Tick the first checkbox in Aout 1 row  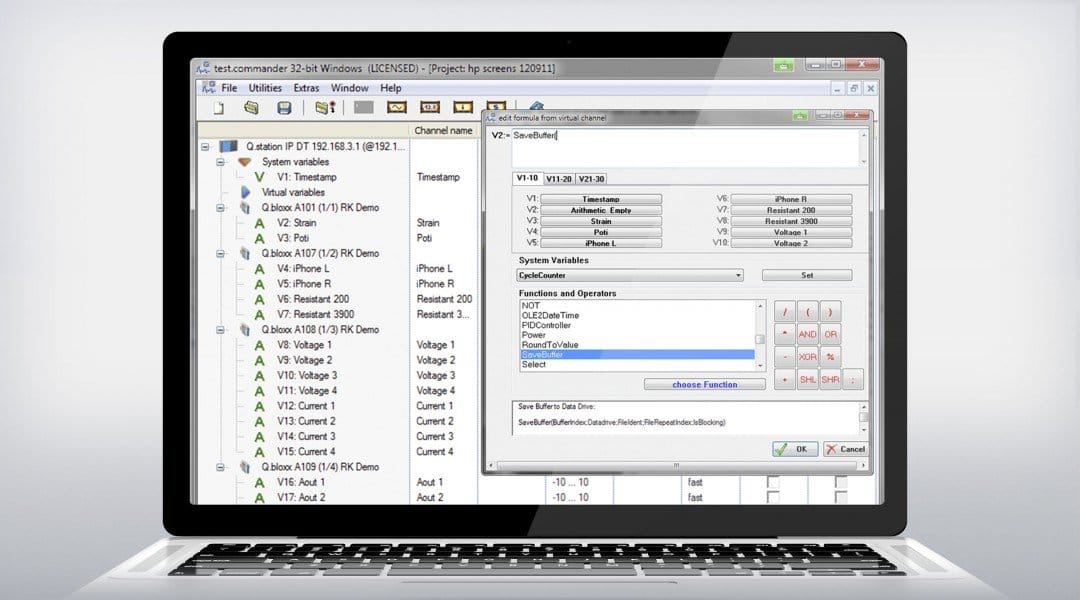coord(772,482)
